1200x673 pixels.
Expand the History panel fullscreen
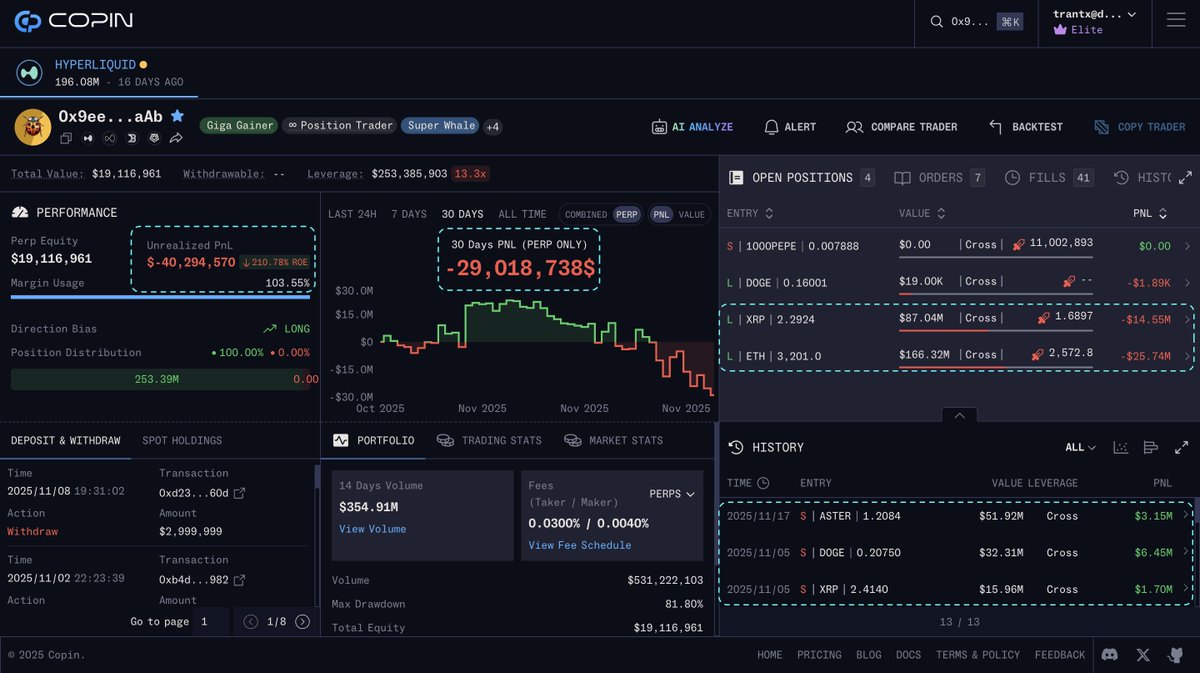tap(1181, 447)
